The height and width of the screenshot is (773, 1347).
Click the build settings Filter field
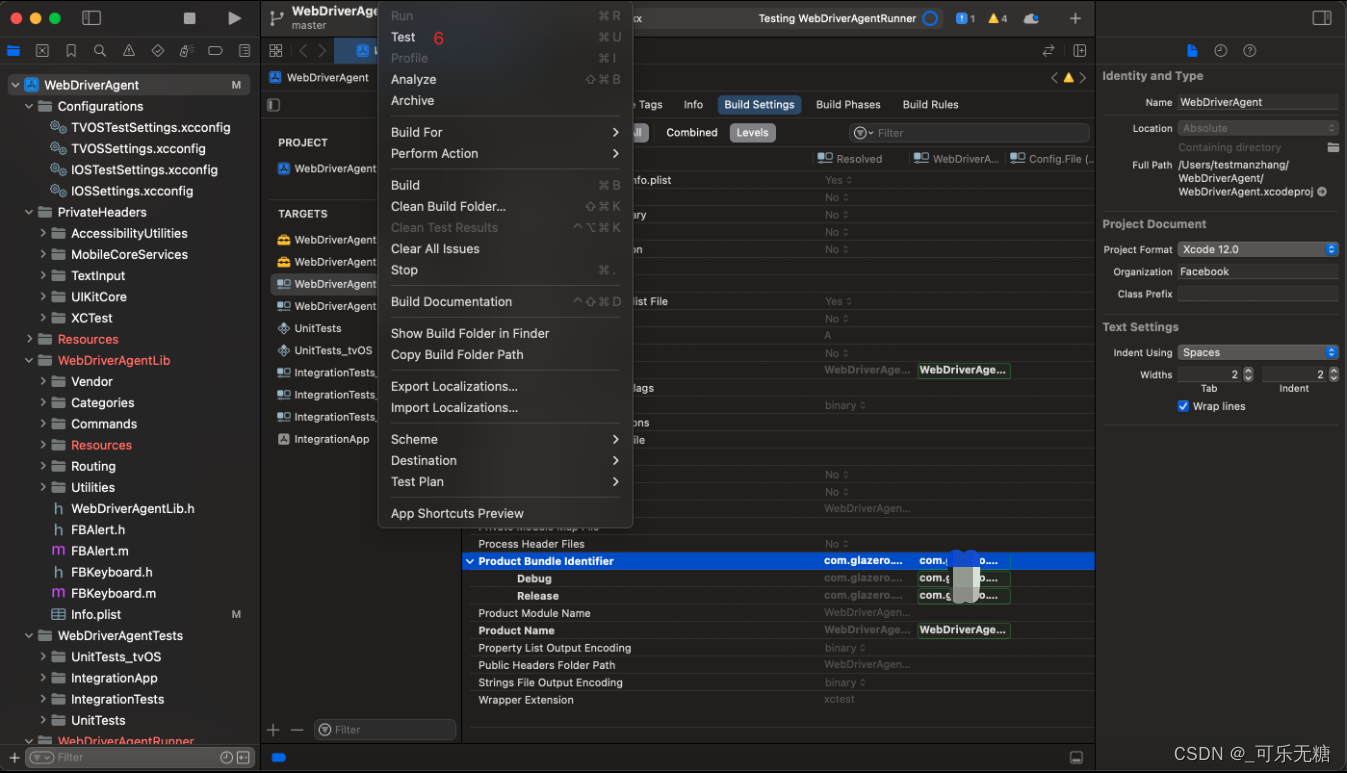[x=969, y=132]
